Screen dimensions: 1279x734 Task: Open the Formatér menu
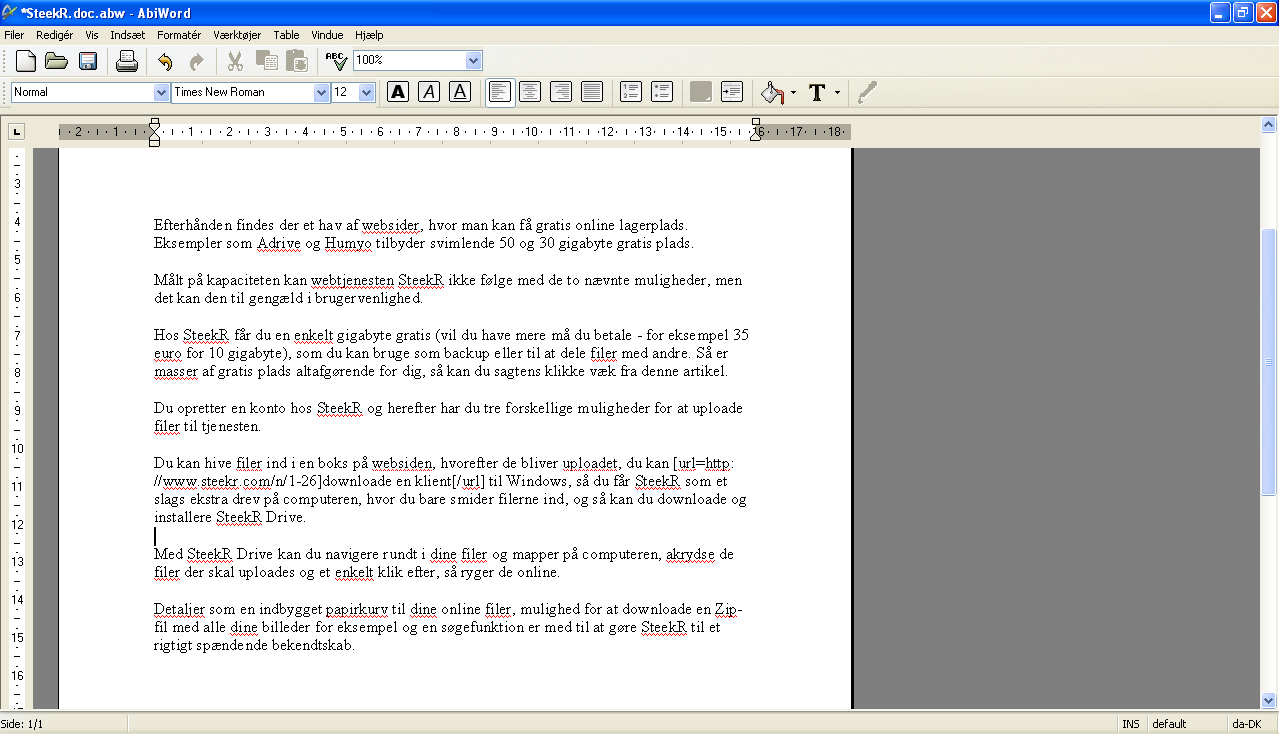click(x=179, y=34)
